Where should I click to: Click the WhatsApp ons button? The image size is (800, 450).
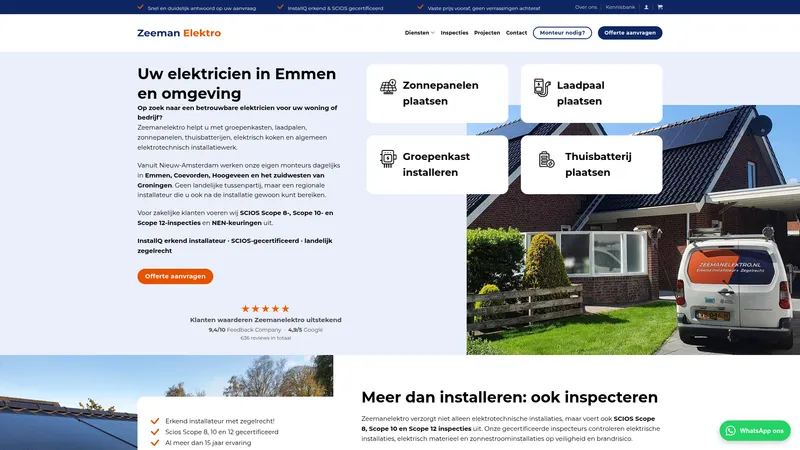(x=755, y=431)
